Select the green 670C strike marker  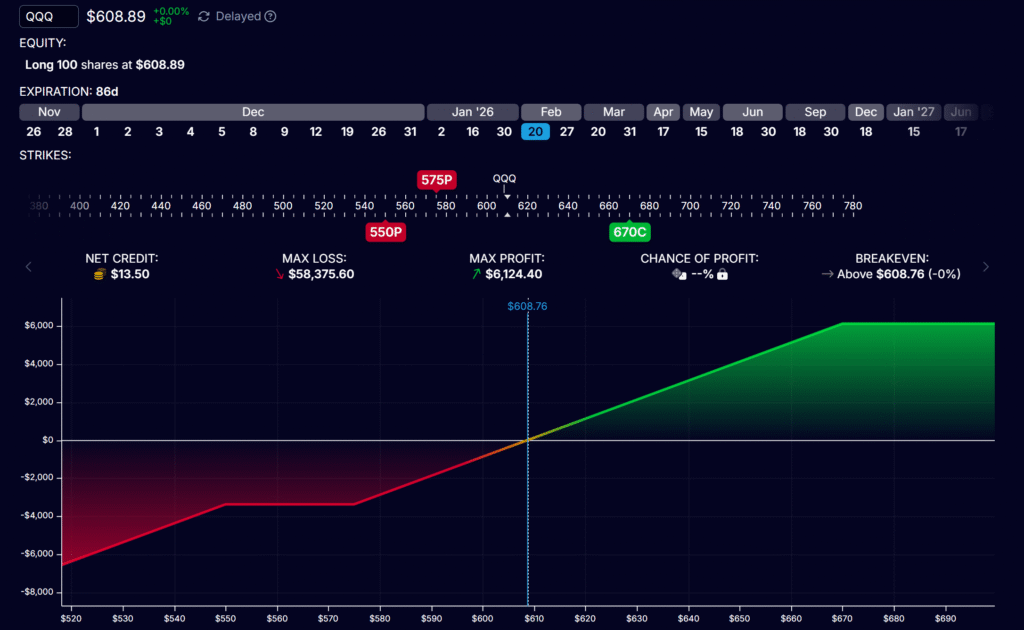629,232
